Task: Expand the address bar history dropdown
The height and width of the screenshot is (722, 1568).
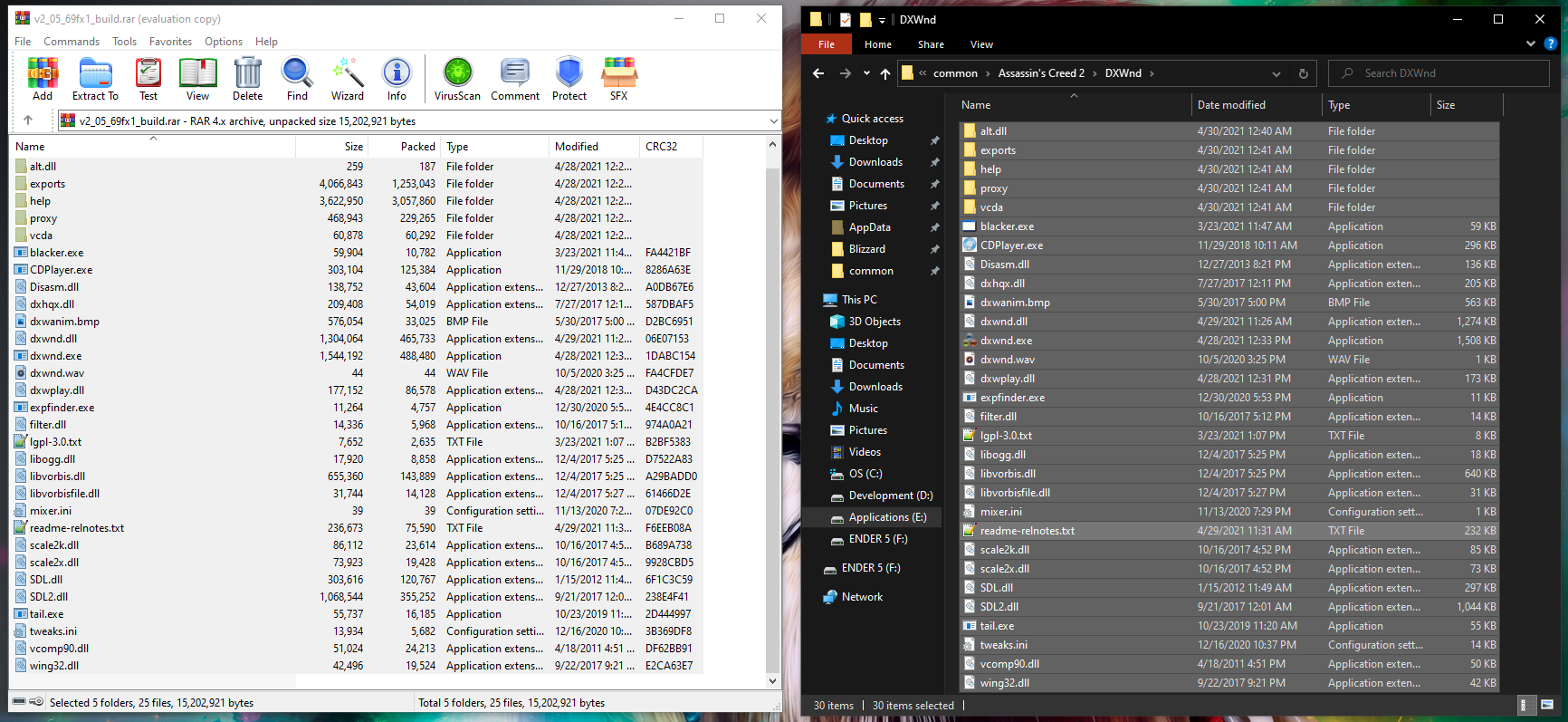Action: pyautogui.click(x=1276, y=73)
